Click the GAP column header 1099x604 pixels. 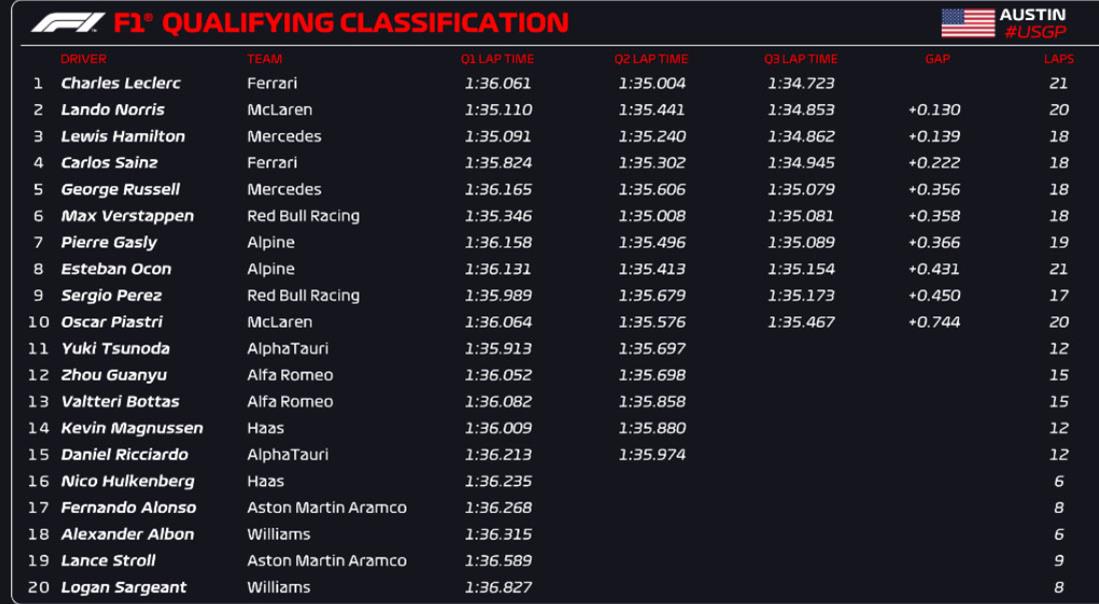point(937,59)
